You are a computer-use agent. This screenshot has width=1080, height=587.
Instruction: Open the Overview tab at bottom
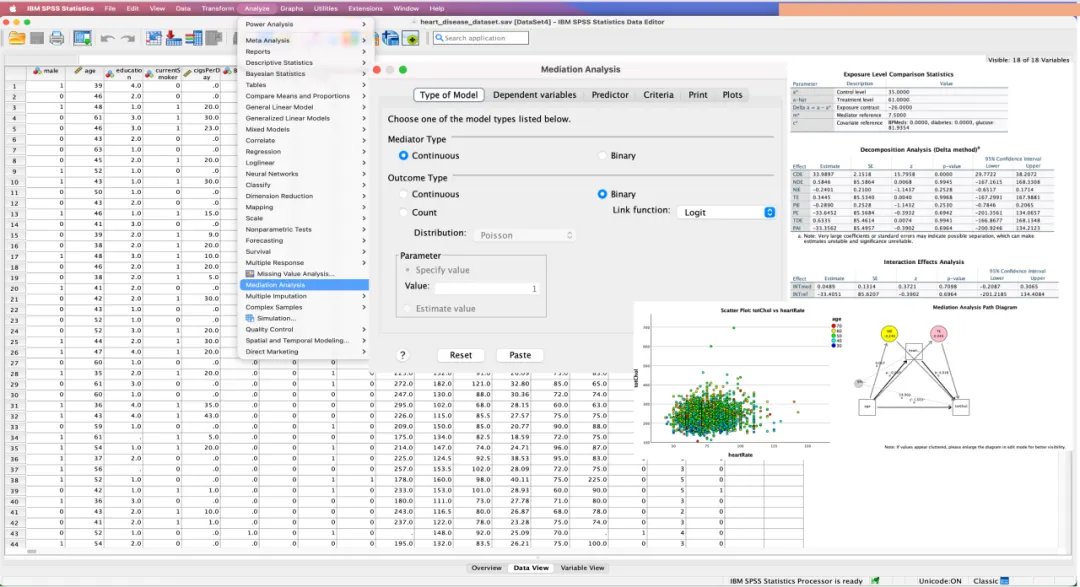click(x=486, y=568)
